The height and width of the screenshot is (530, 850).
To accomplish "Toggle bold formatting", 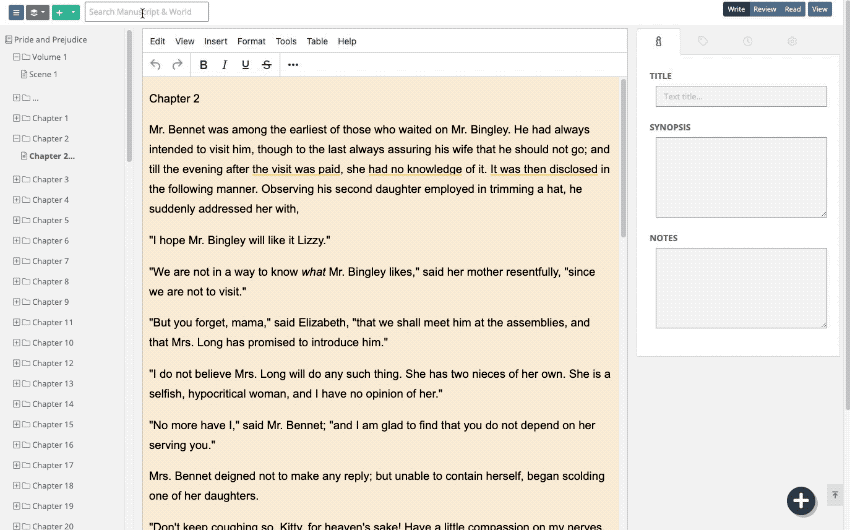I will pos(203,64).
